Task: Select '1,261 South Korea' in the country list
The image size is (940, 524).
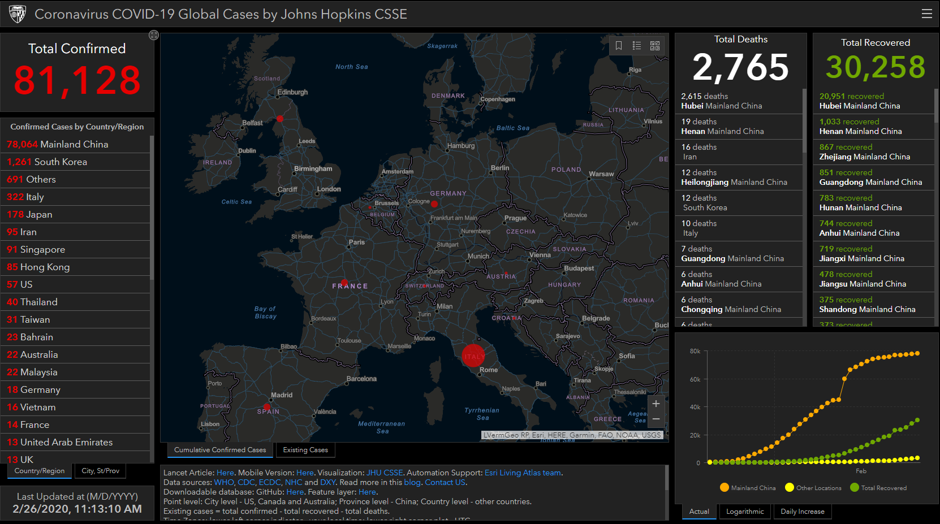Action: (75, 162)
